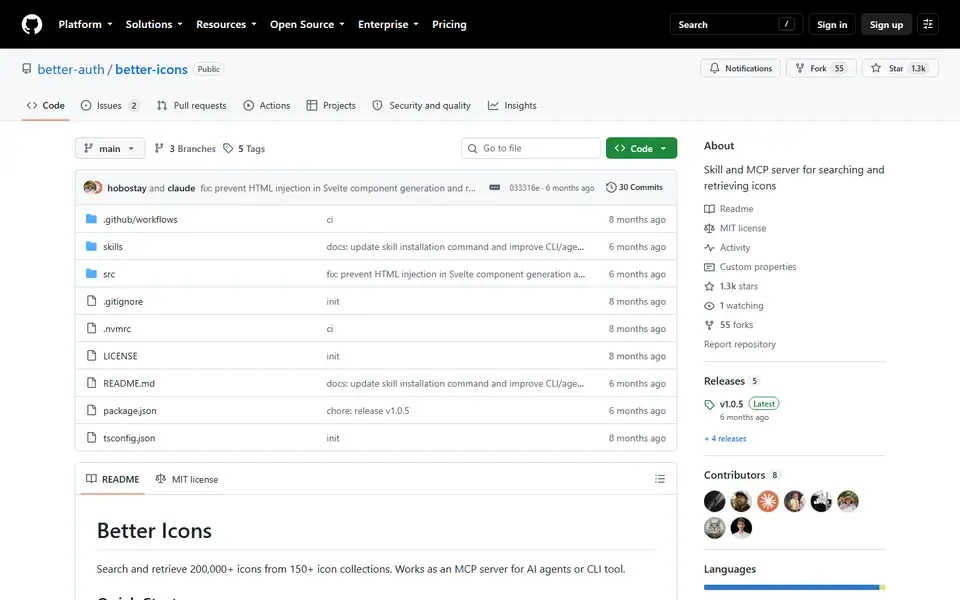The image size is (960, 600).
Task: Click the .github/workflows folder icon
Action: pyautogui.click(x=91, y=219)
